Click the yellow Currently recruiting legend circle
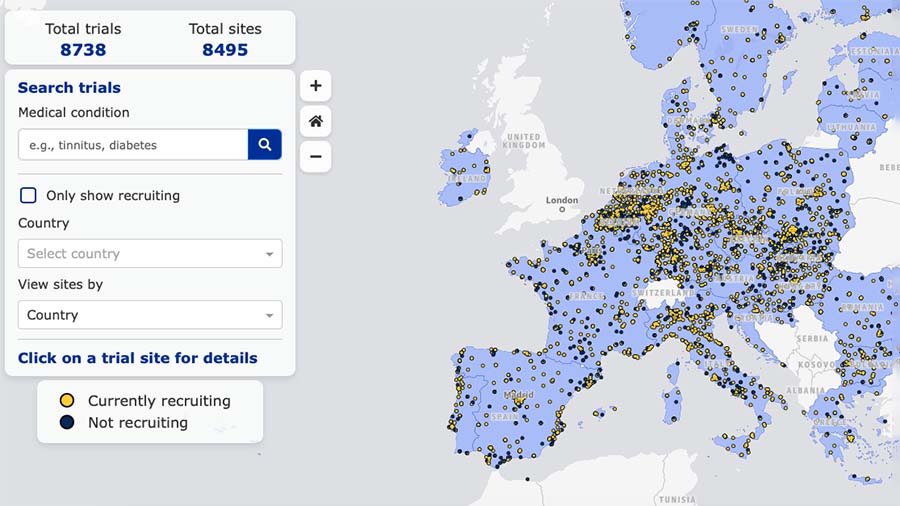Viewport: 900px width, 506px height. click(x=67, y=400)
